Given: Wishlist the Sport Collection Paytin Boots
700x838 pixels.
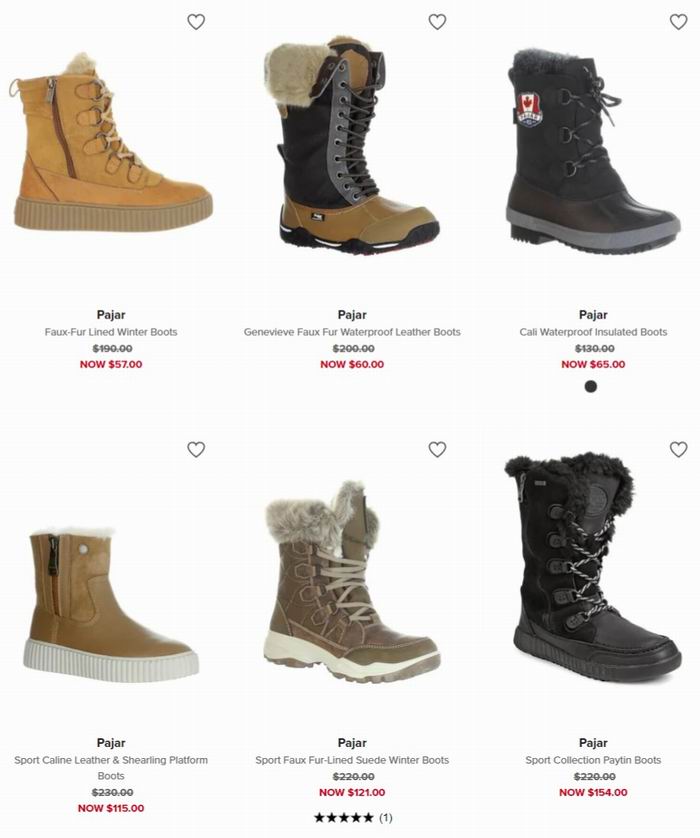Looking at the screenshot, I should 679,449.
